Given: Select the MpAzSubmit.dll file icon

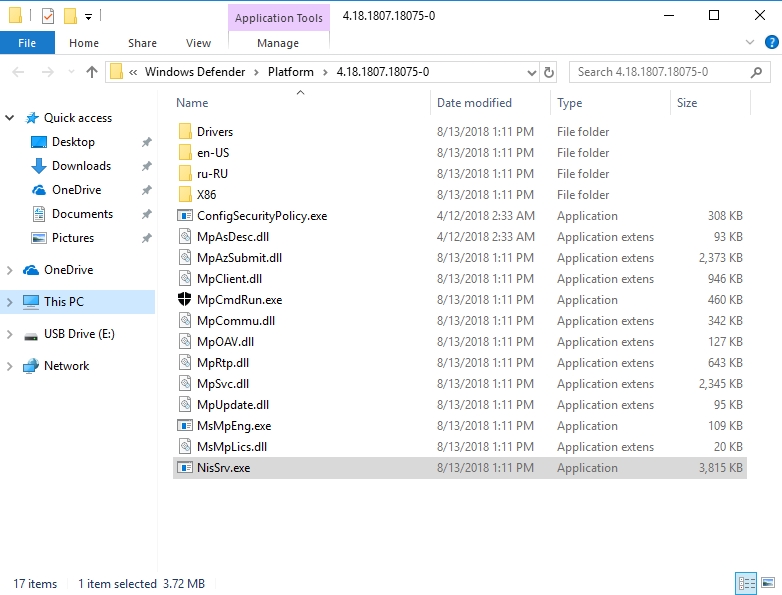Looking at the screenshot, I should point(185,257).
